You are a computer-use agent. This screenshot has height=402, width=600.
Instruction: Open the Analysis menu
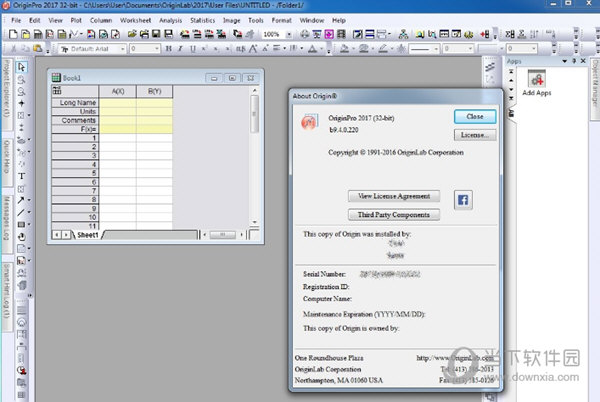click(168, 19)
